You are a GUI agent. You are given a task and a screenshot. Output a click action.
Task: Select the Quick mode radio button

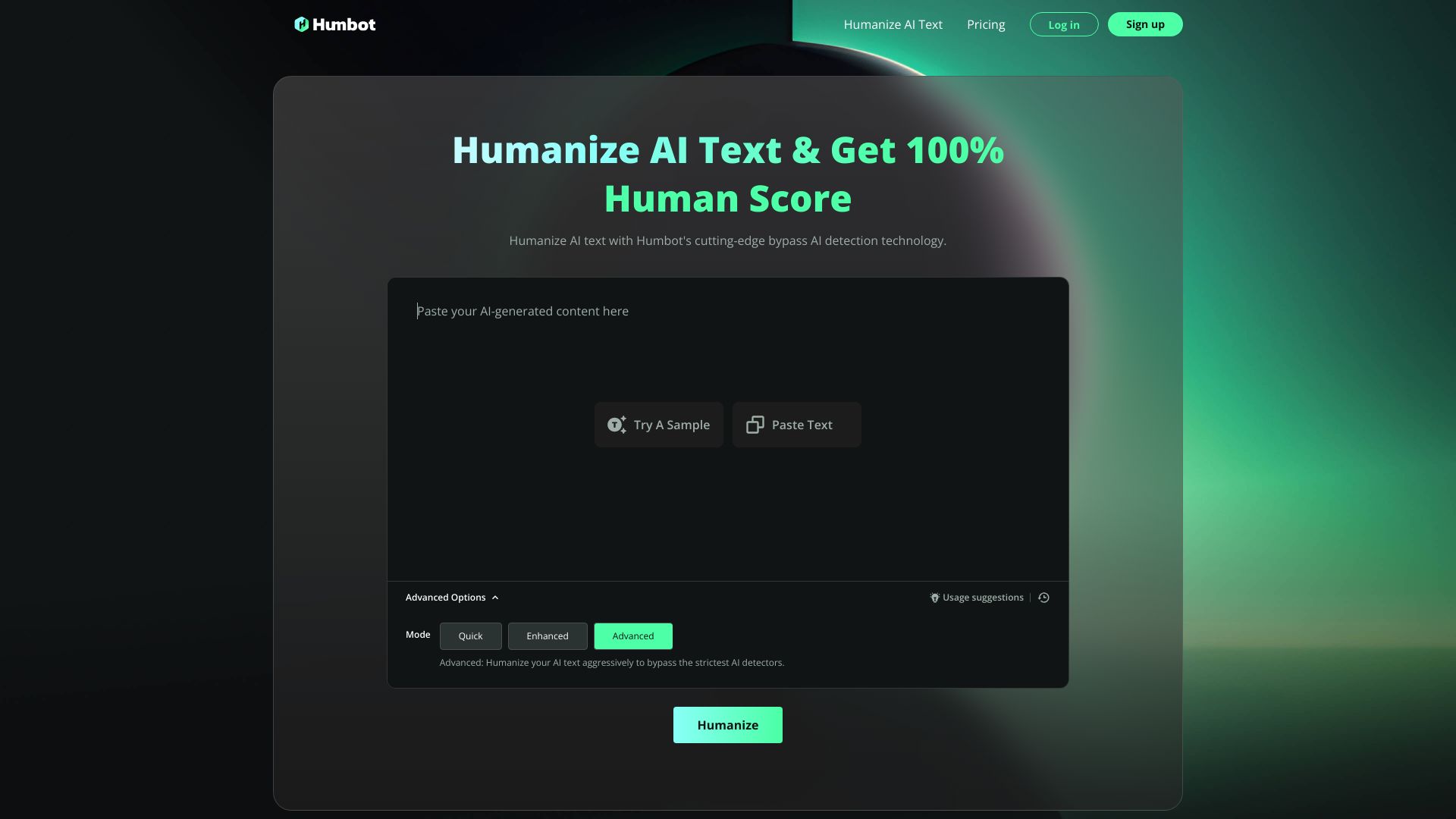click(470, 635)
